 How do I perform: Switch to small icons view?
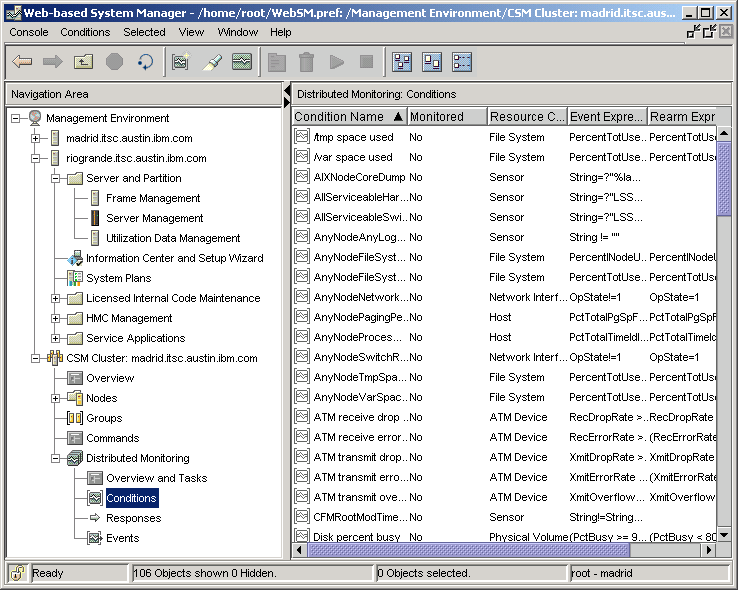(432, 62)
